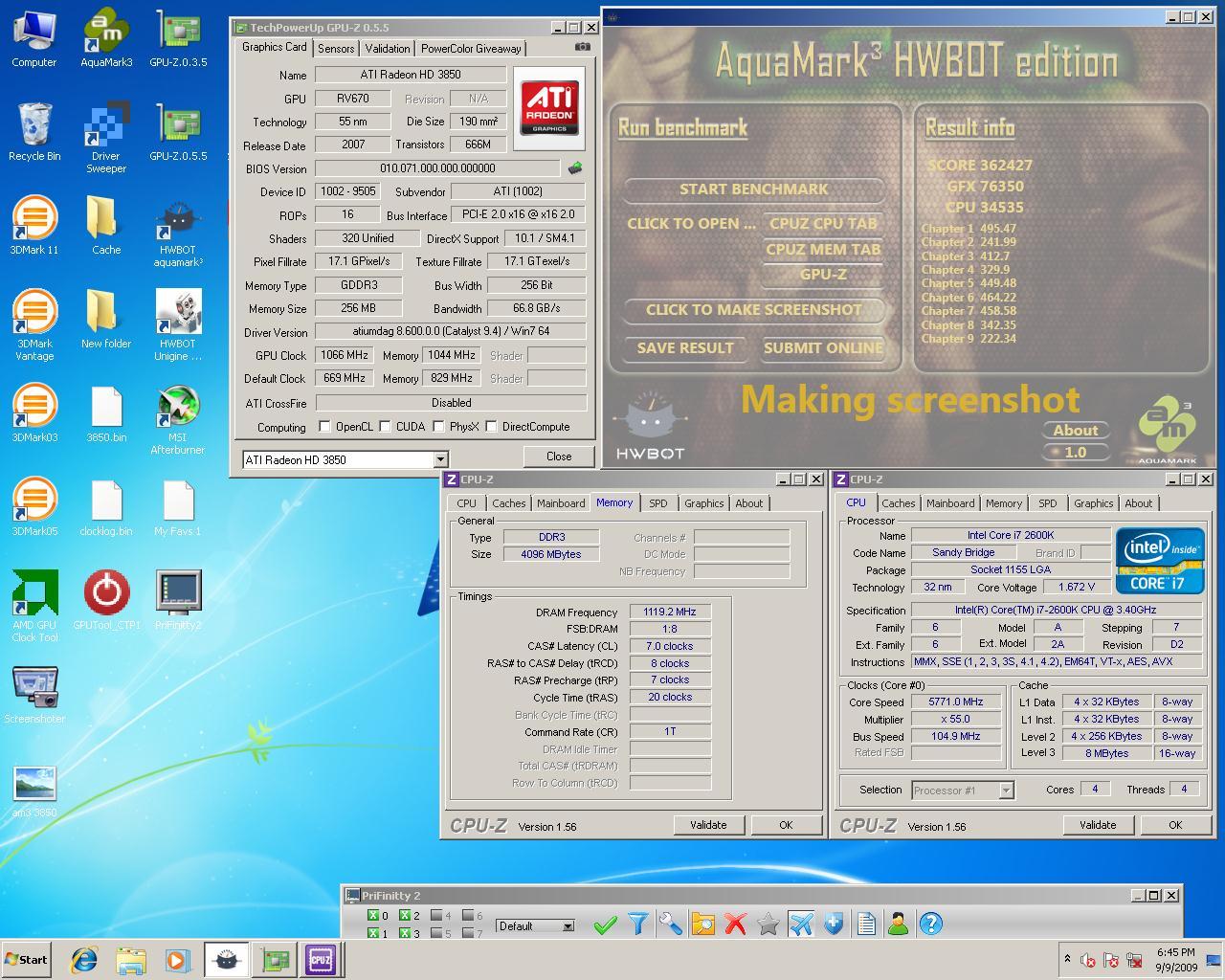Select the MSI Afterburner desktop shortcut
The image size is (1225, 980).
click(x=178, y=419)
